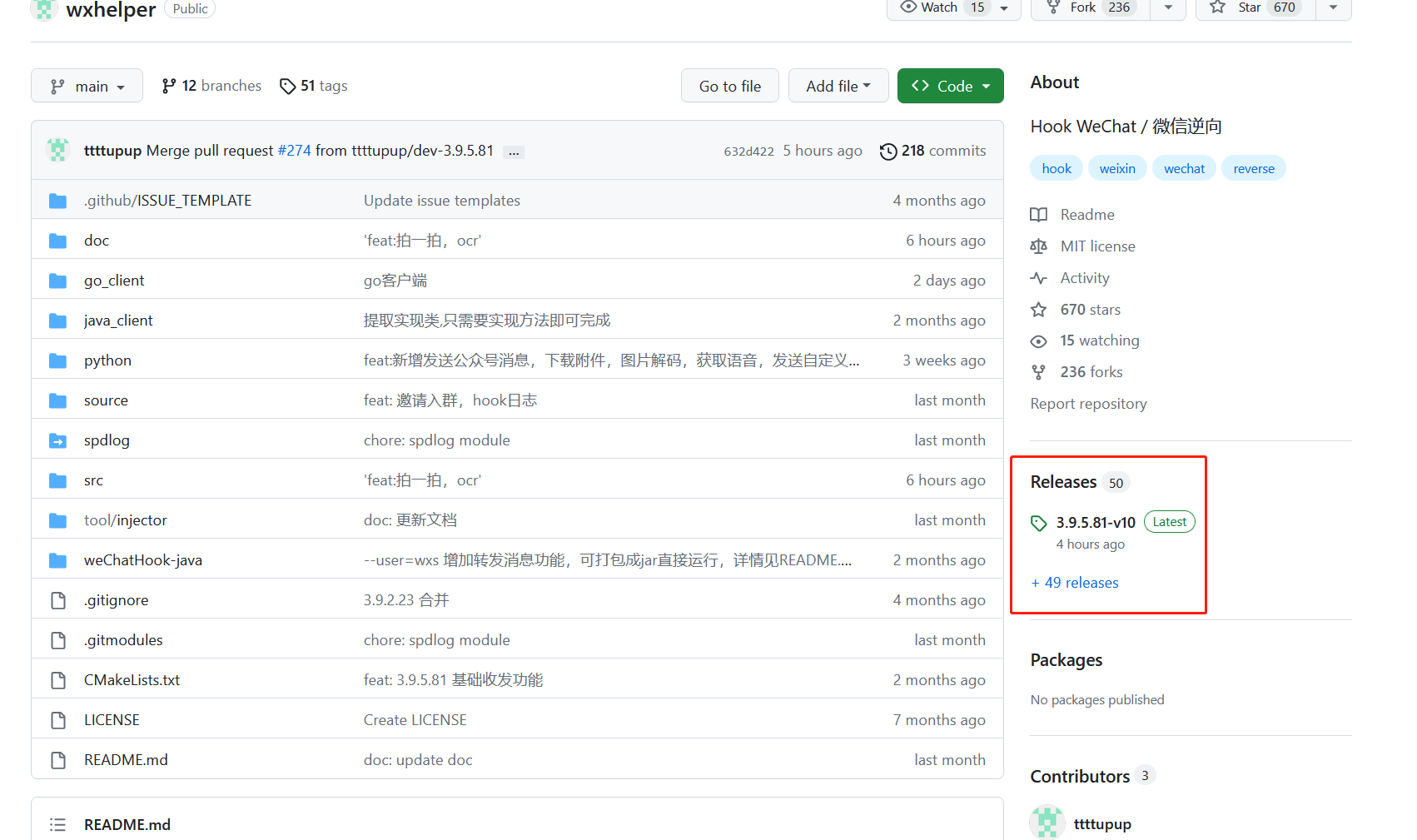Open the Add file dropdown
Image resolution: width=1417 pixels, height=840 pixels.
tap(838, 86)
